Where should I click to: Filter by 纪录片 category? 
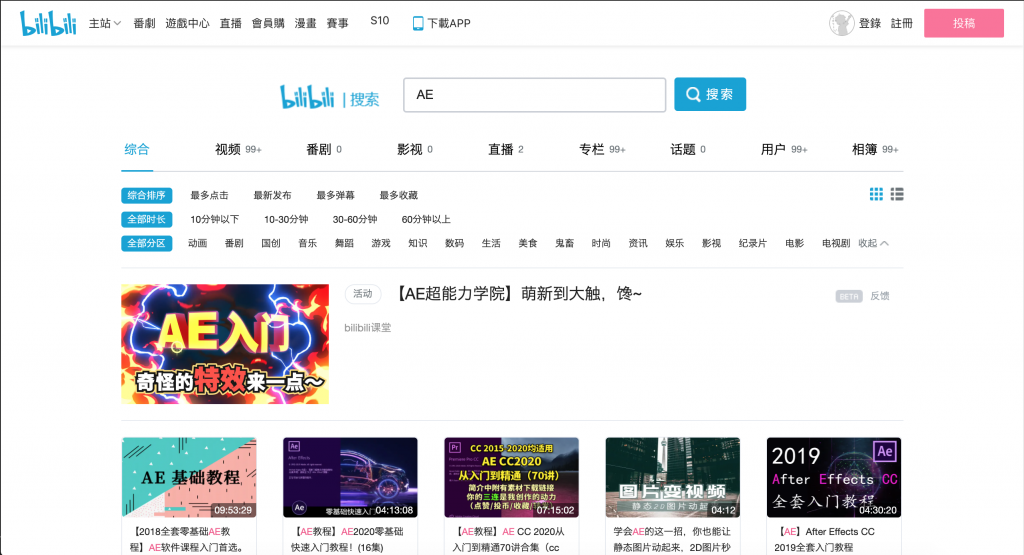pos(752,244)
